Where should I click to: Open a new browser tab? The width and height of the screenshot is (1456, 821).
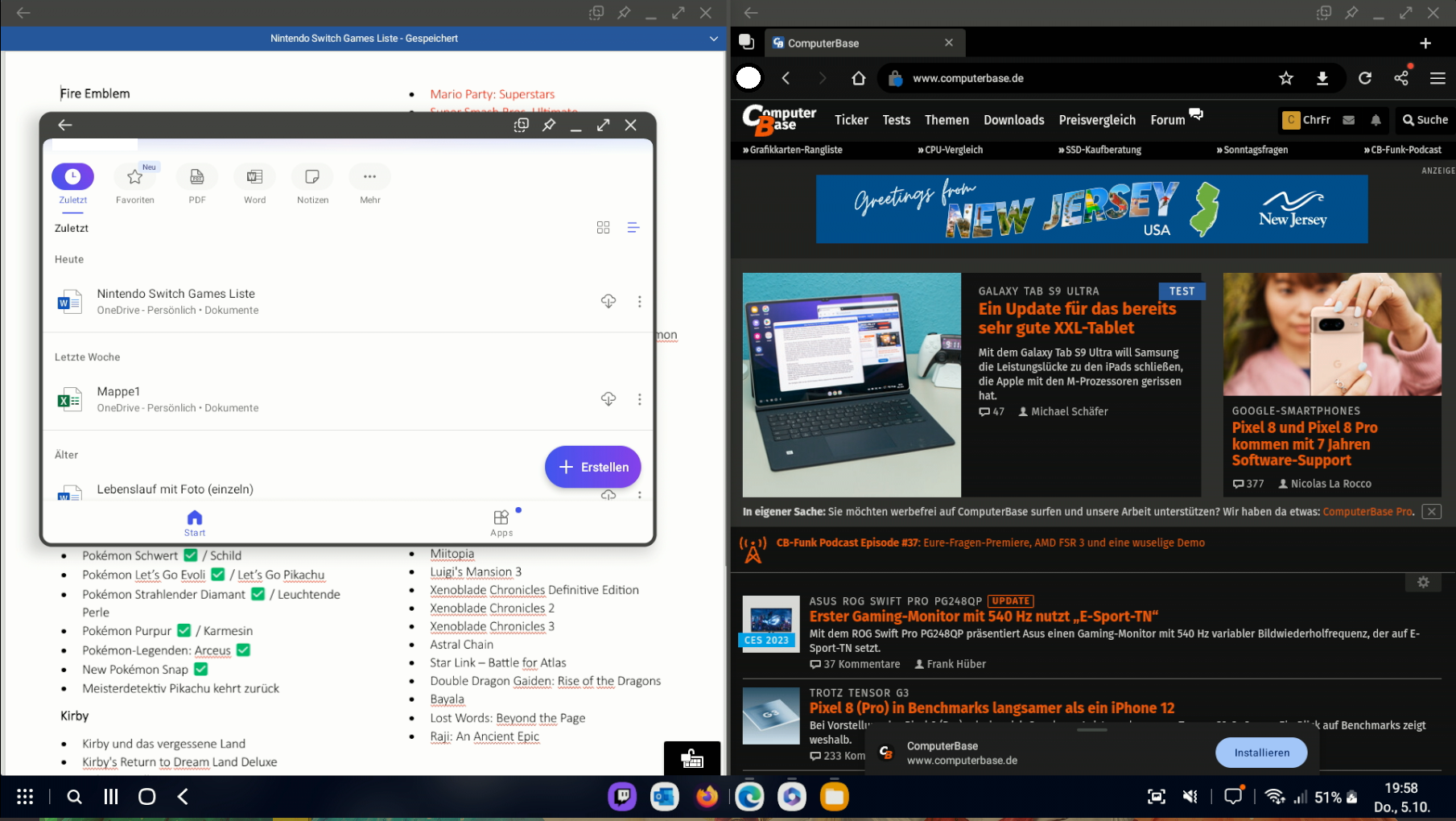point(1425,43)
